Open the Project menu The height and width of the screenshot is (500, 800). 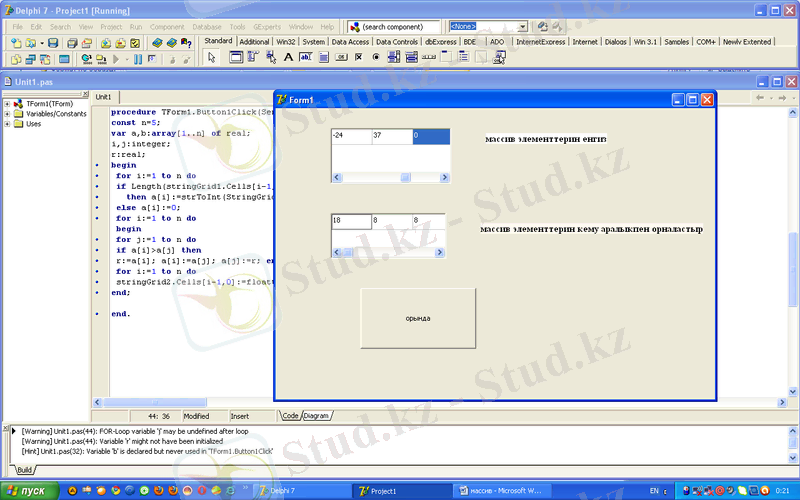pyautogui.click(x=111, y=26)
